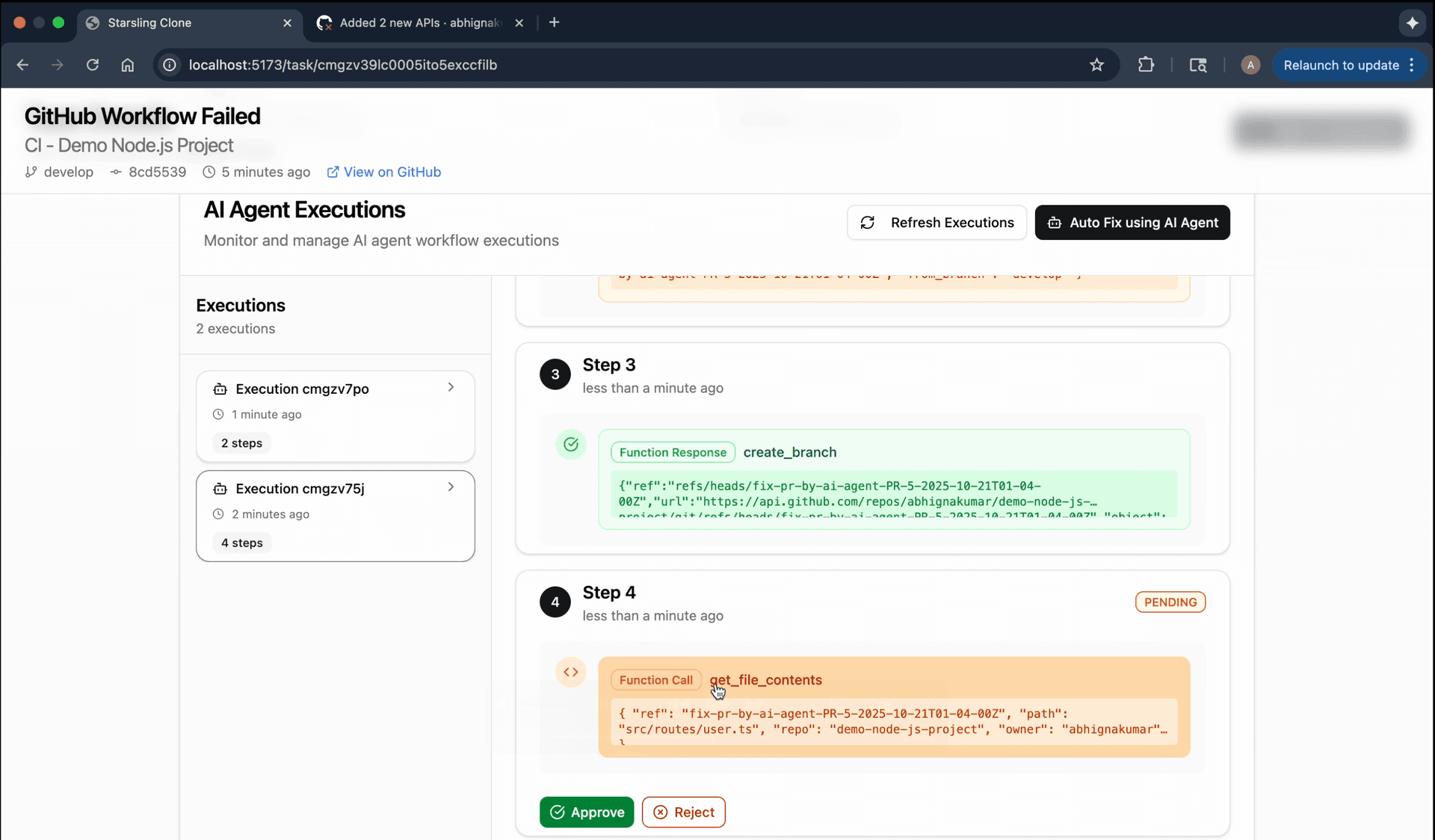Screen dimensions: 1435x840
Task: Switch to the Added 2 new APIs tab
Action: [419, 22]
